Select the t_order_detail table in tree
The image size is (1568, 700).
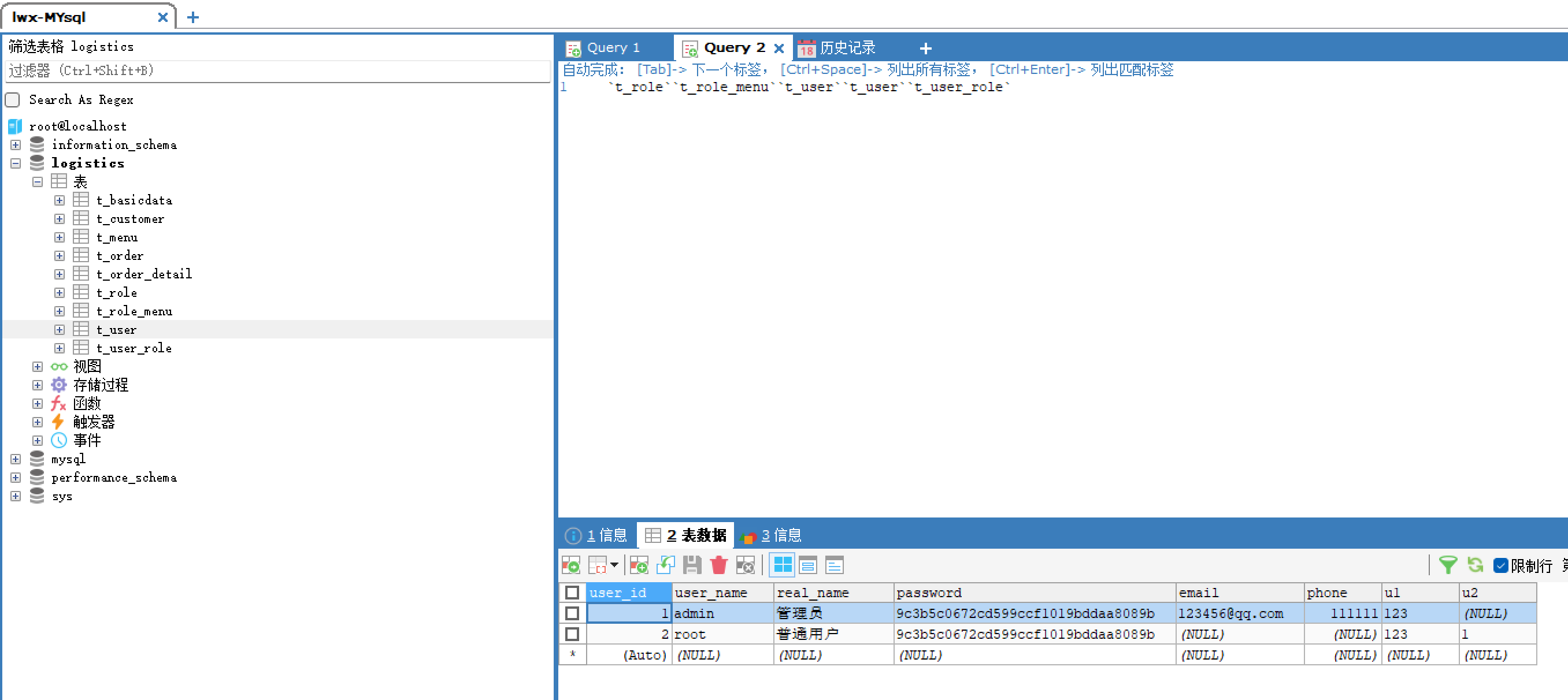tap(144, 274)
